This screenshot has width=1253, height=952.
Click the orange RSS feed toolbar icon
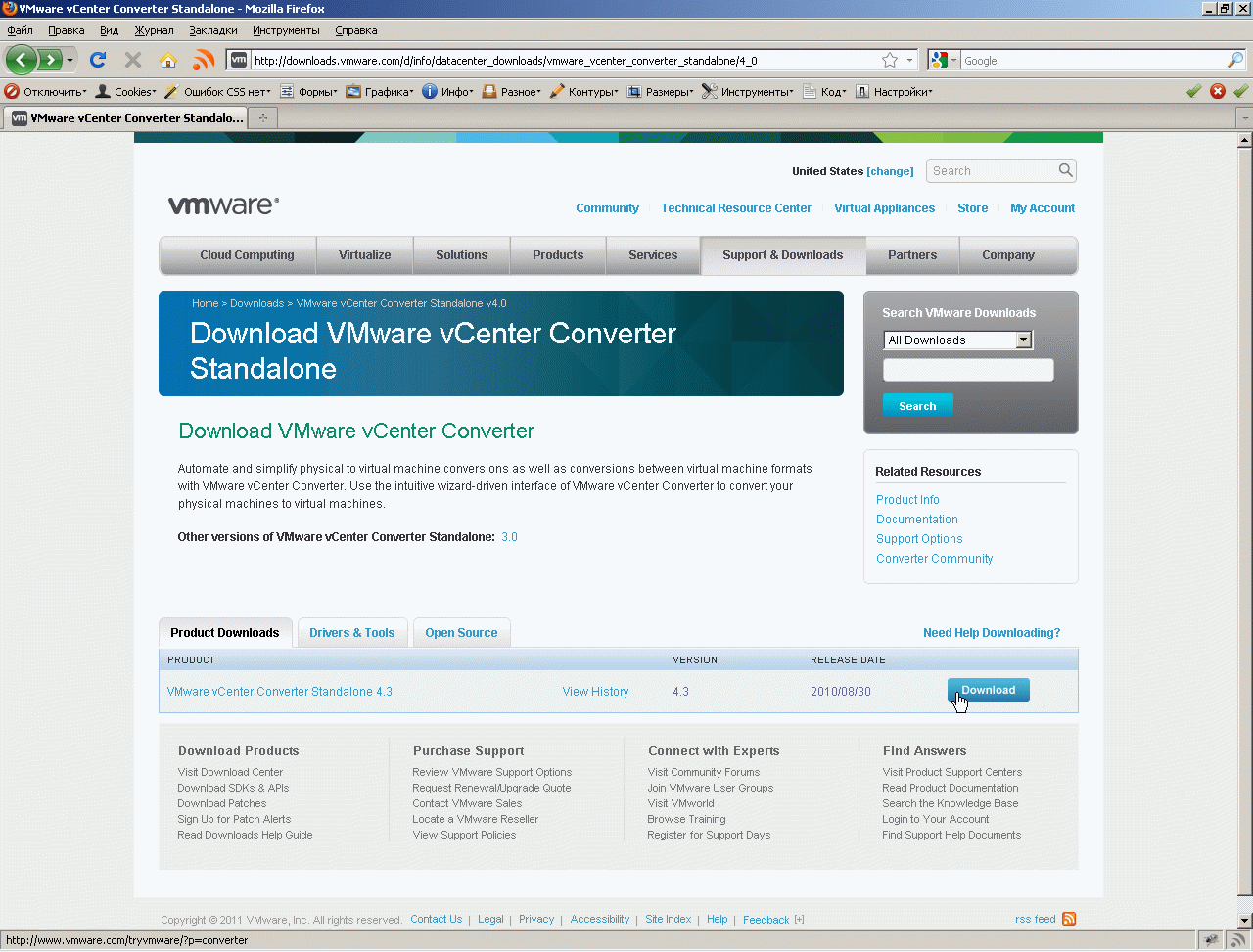[204, 60]
